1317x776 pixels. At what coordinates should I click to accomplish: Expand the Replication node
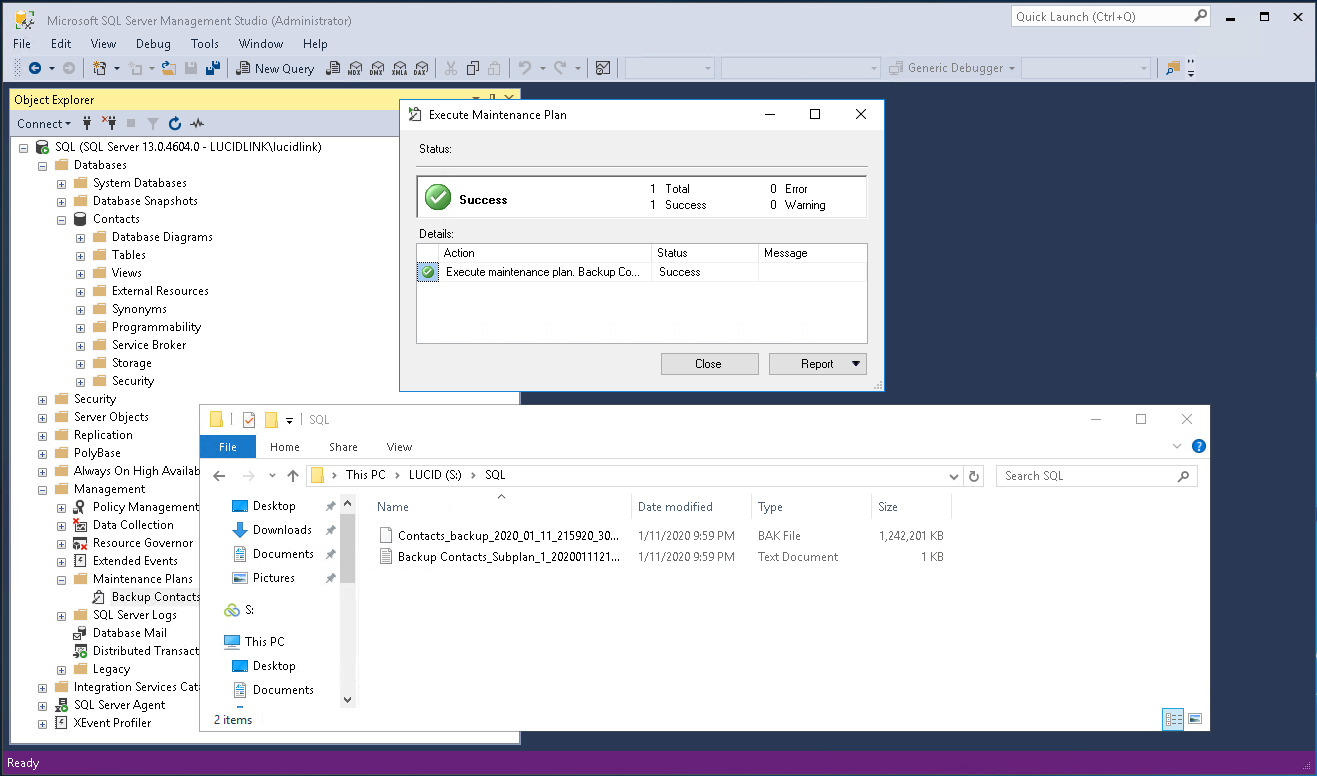tap(43, 435)
